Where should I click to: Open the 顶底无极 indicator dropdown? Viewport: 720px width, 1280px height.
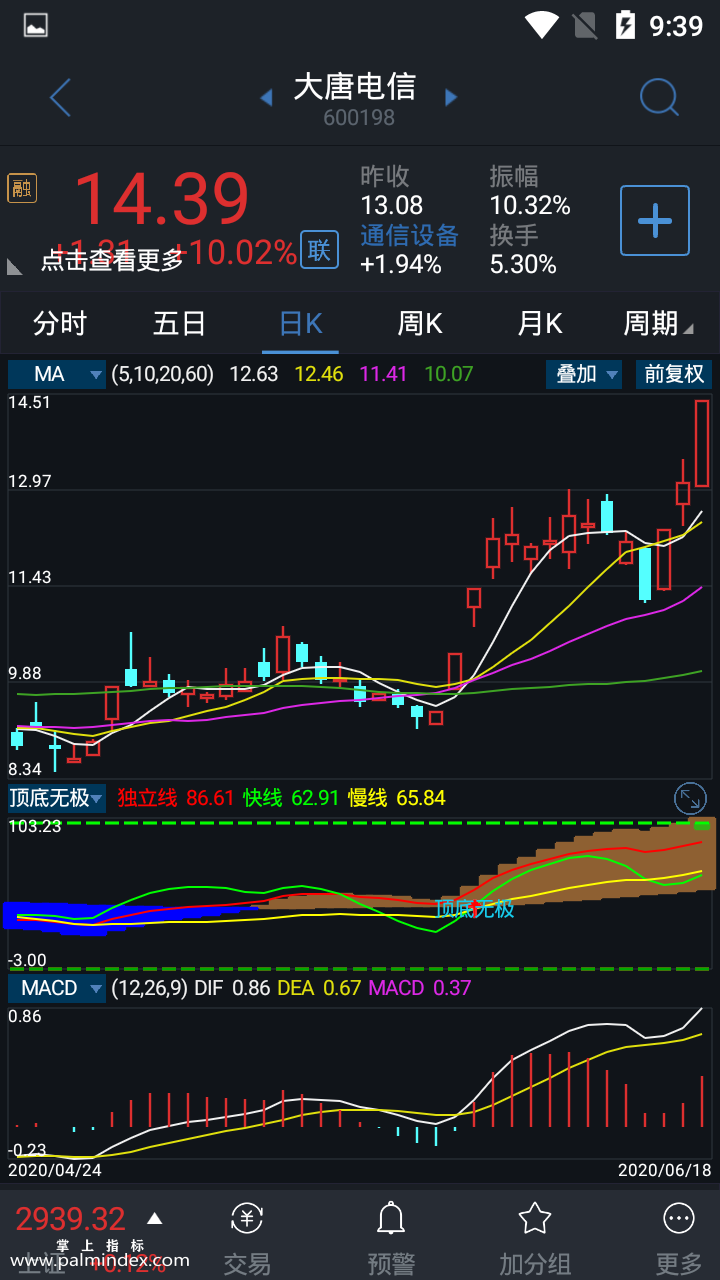(x=57, y=798)
